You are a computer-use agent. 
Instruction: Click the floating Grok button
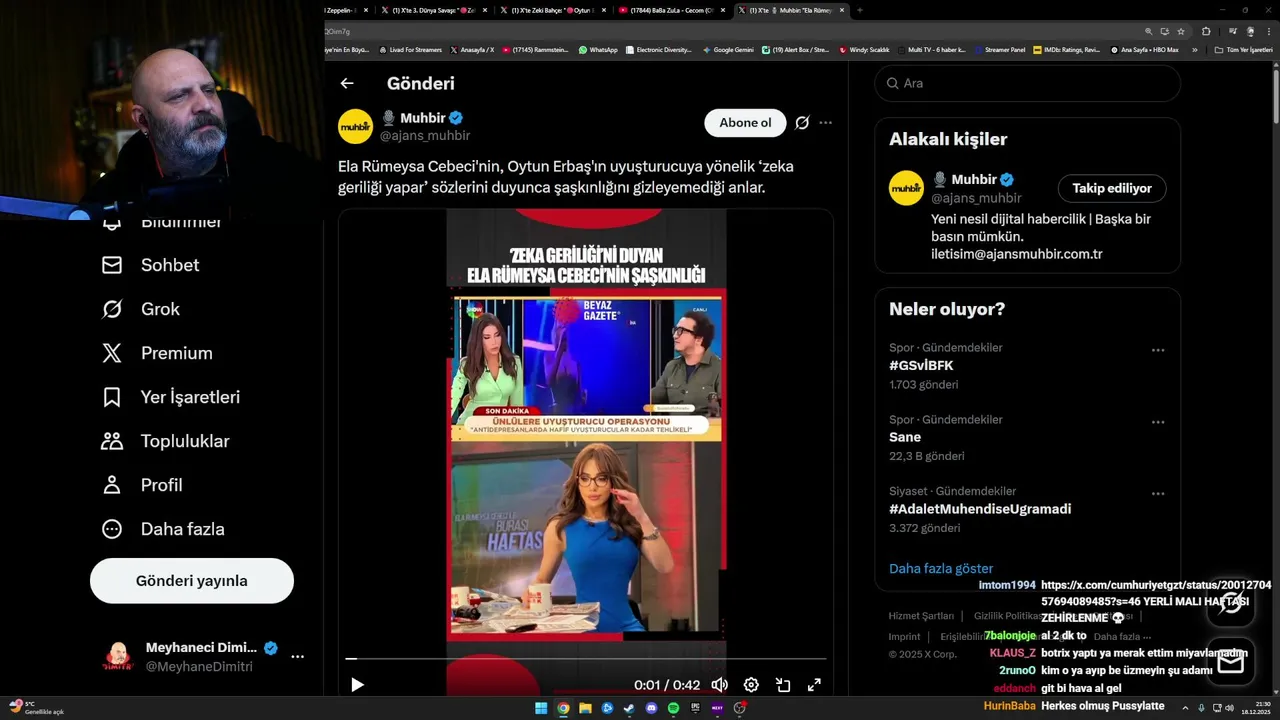point(1231,603)
